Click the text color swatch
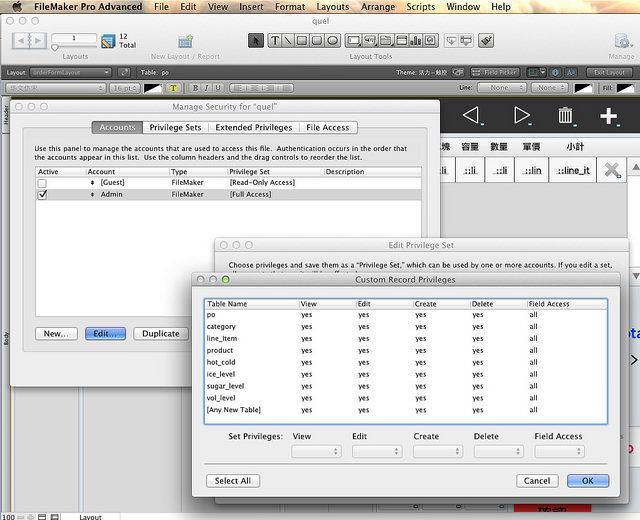 coord(153,88)
